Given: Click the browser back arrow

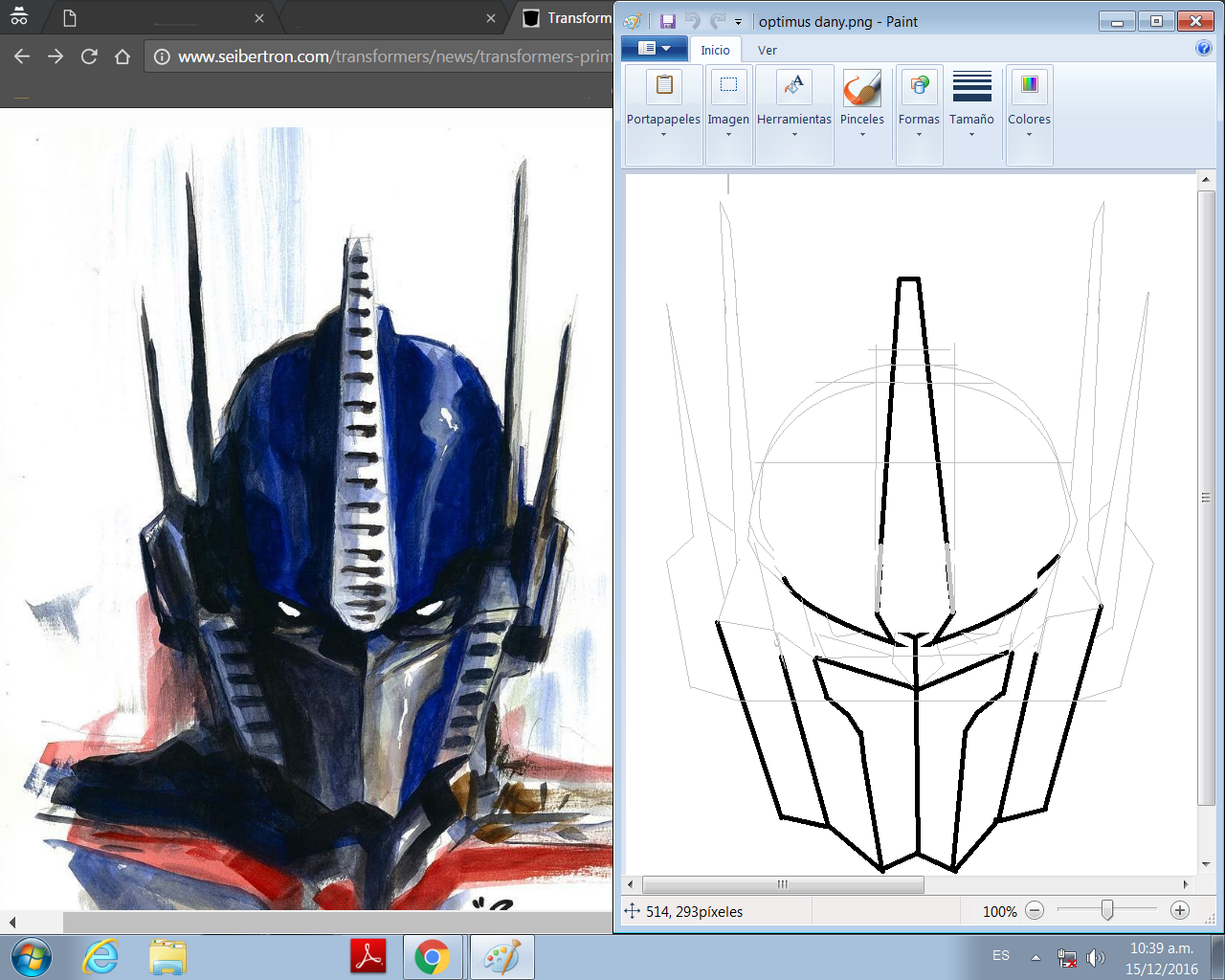Looking at the screenshot, I should (22, 56).
